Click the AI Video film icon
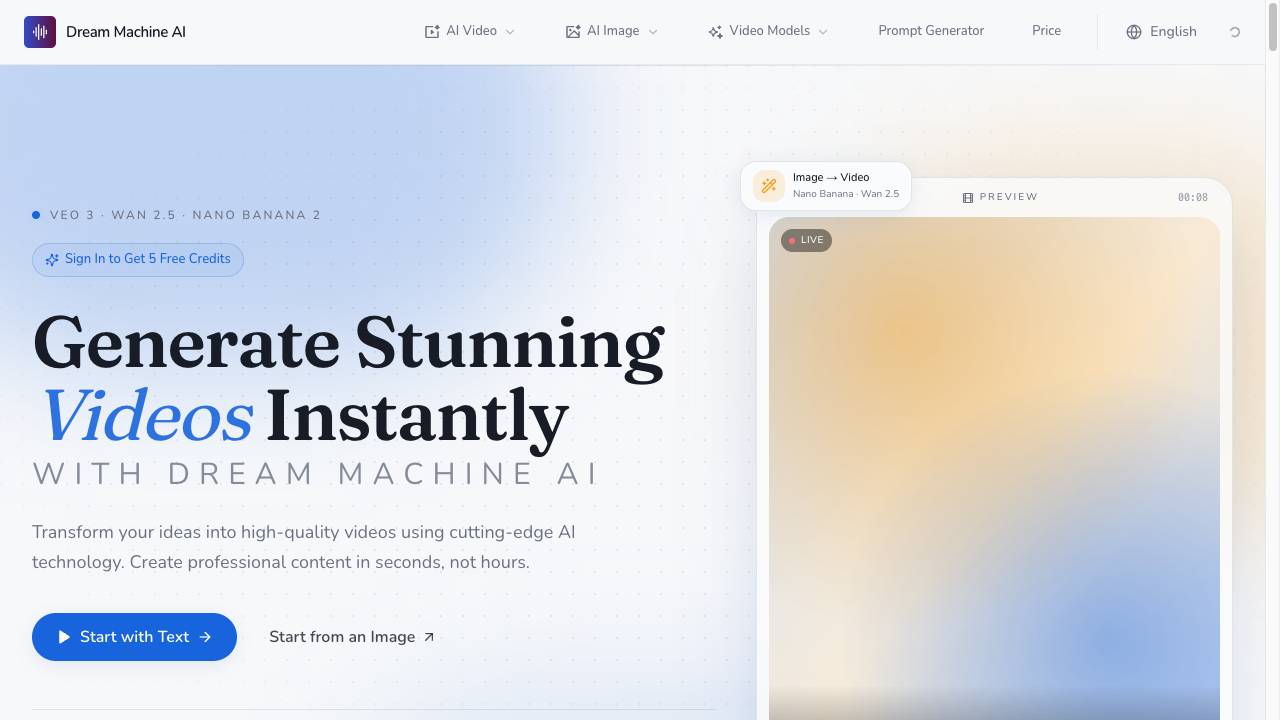 [432, 32]
